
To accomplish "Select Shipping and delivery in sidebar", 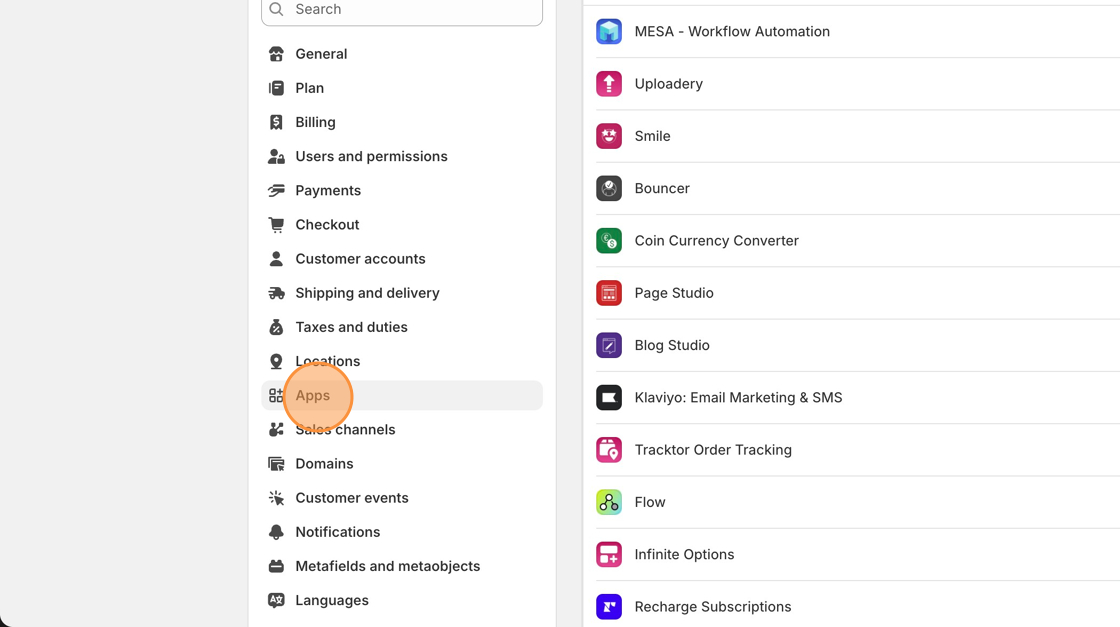I will 367,293.
